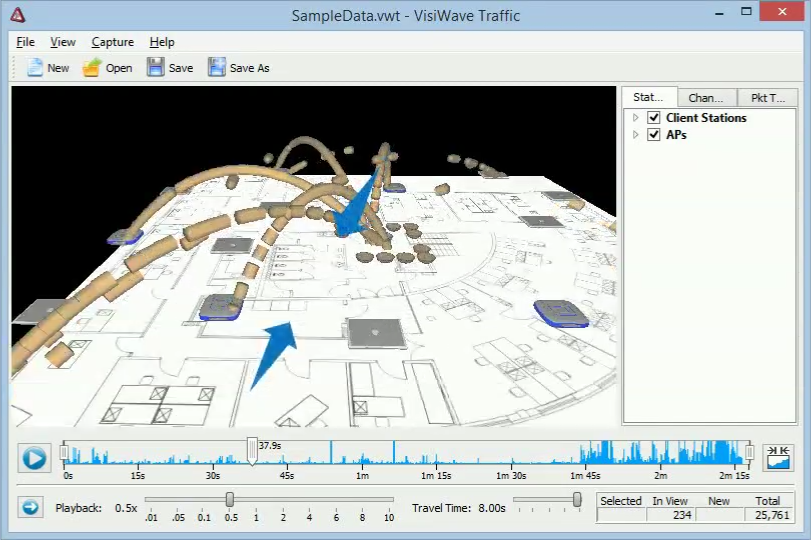Image resolution: width=811 pixels, height=540 pixels.
Task: Open the View menu
Action: [63, 42]
